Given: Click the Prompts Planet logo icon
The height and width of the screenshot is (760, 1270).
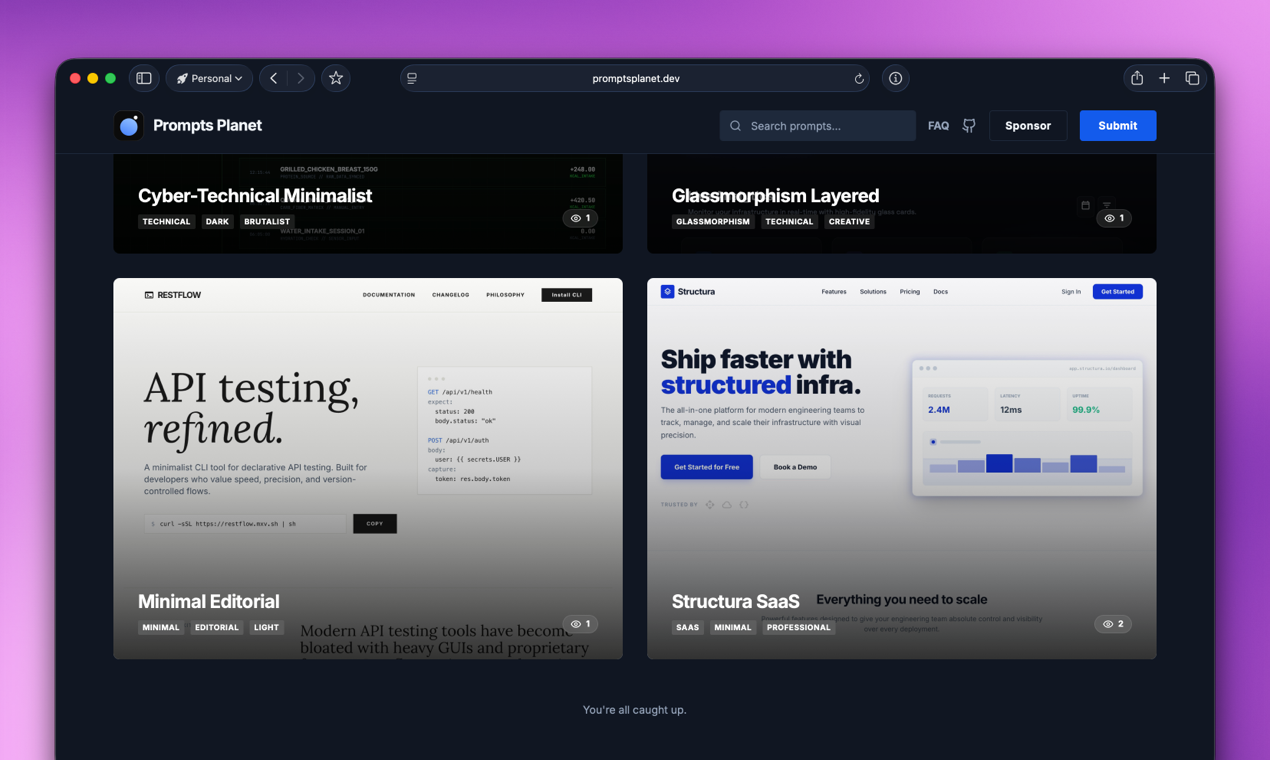Looking at the screenshot, I should coord(128,125).
